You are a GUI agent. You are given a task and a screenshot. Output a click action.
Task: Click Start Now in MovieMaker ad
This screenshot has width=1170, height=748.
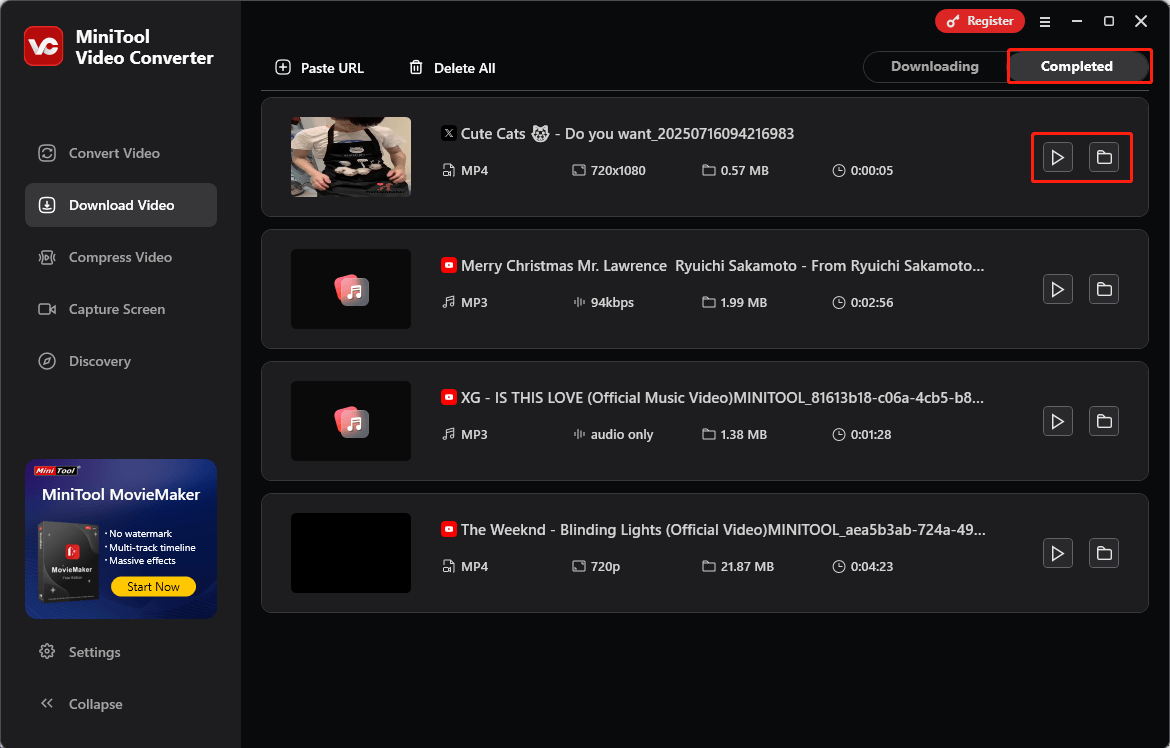pyautogui.click(x=153, y=587)
